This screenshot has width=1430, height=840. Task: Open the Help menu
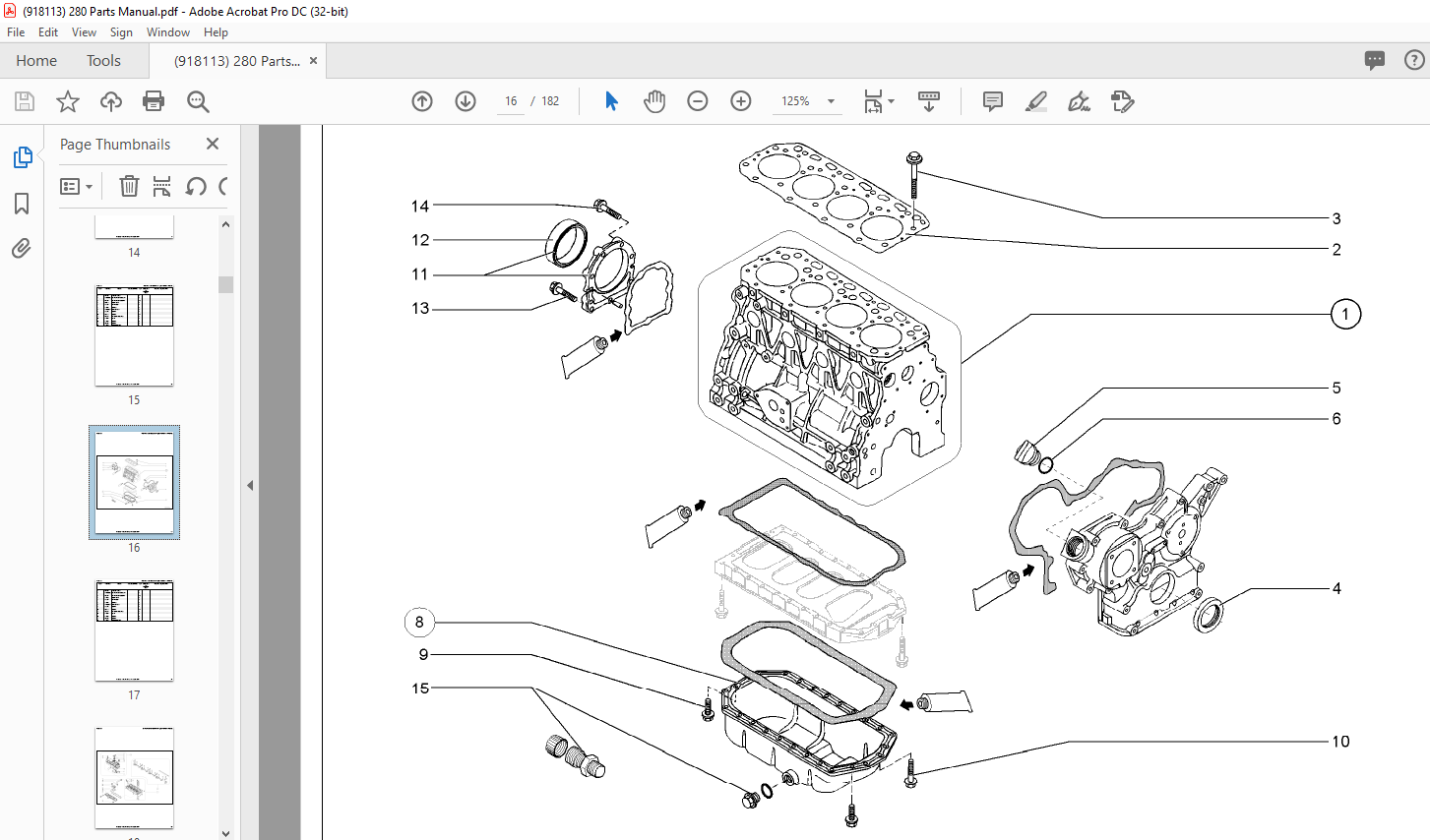216,32
